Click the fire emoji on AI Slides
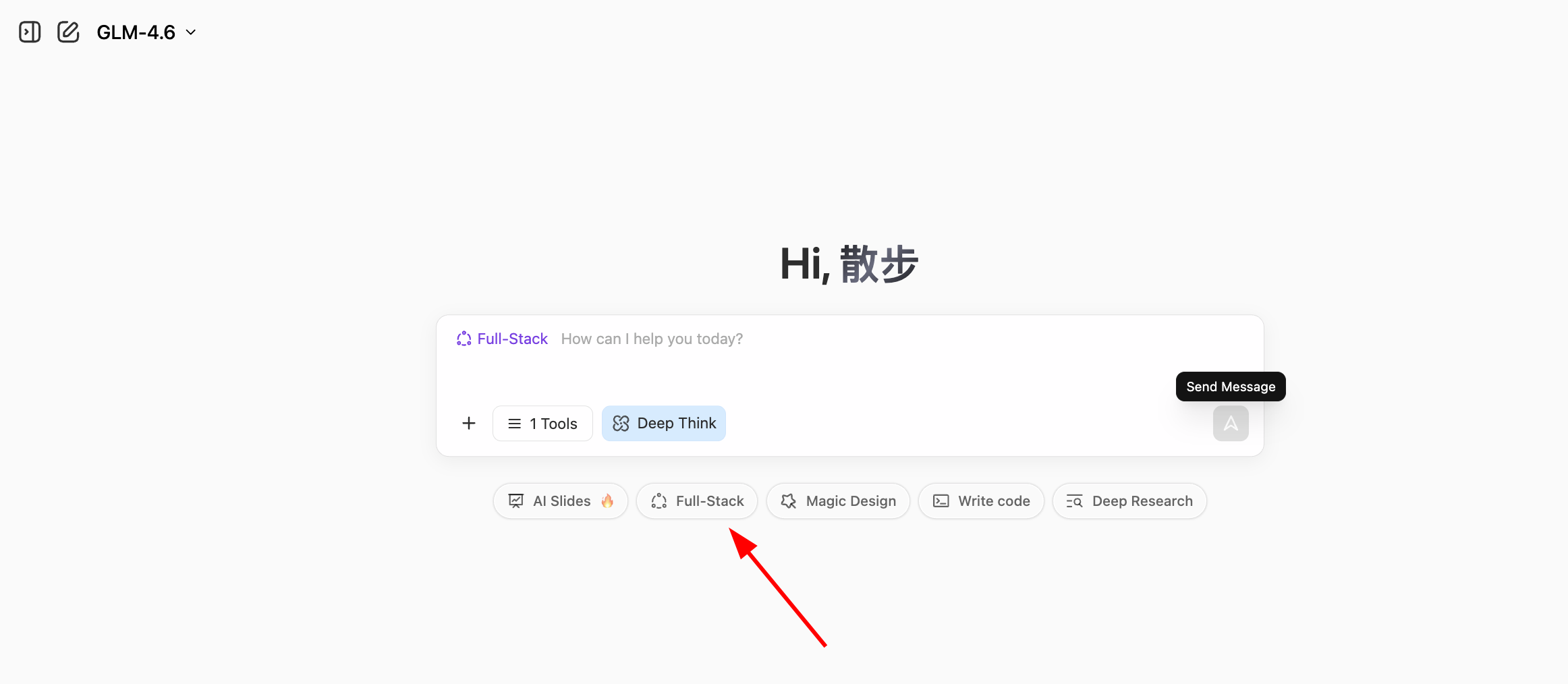1568x684 pixels. click(x=607, y=501)
